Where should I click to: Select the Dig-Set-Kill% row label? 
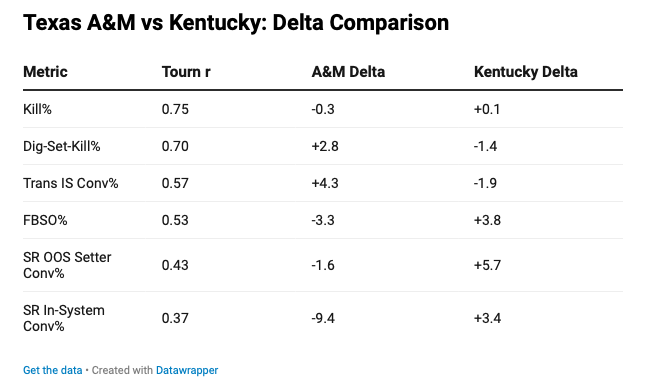click(x=62, y=146)
